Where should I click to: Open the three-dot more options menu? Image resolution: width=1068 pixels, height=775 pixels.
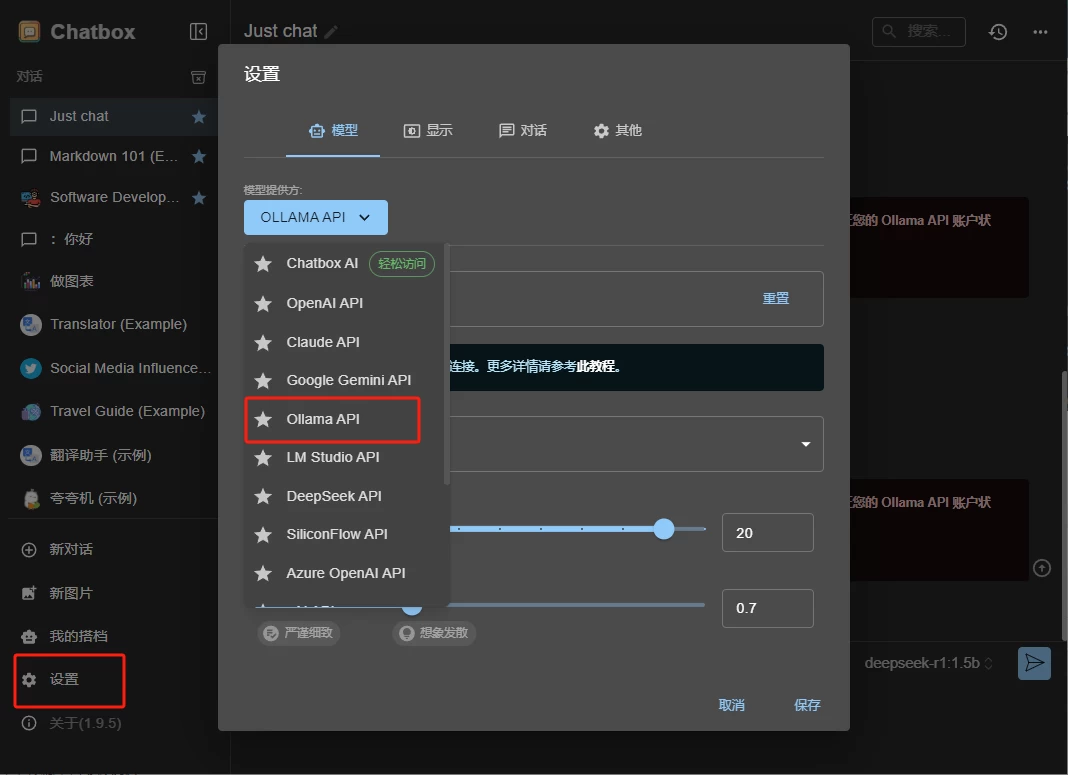click(x=1040, y=32)
